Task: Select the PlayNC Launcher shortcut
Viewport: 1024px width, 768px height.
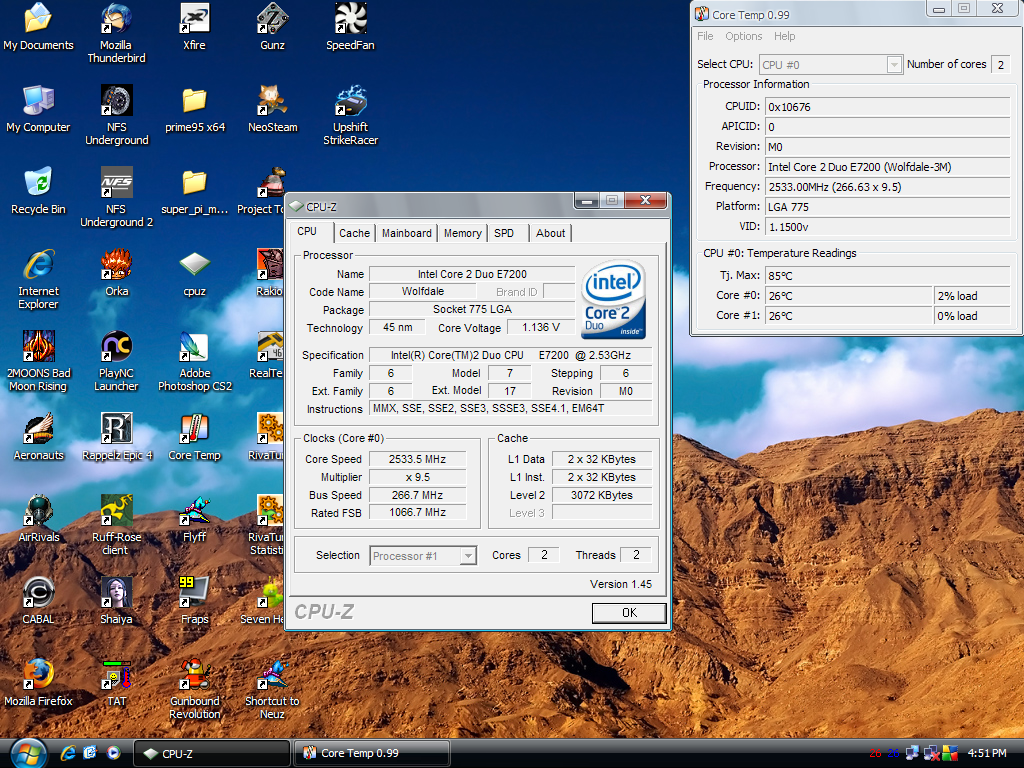Action: [116, 362]
